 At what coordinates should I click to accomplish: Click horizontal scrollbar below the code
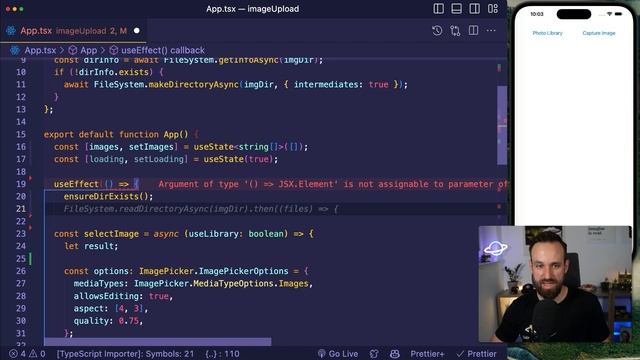coord(158,341)
